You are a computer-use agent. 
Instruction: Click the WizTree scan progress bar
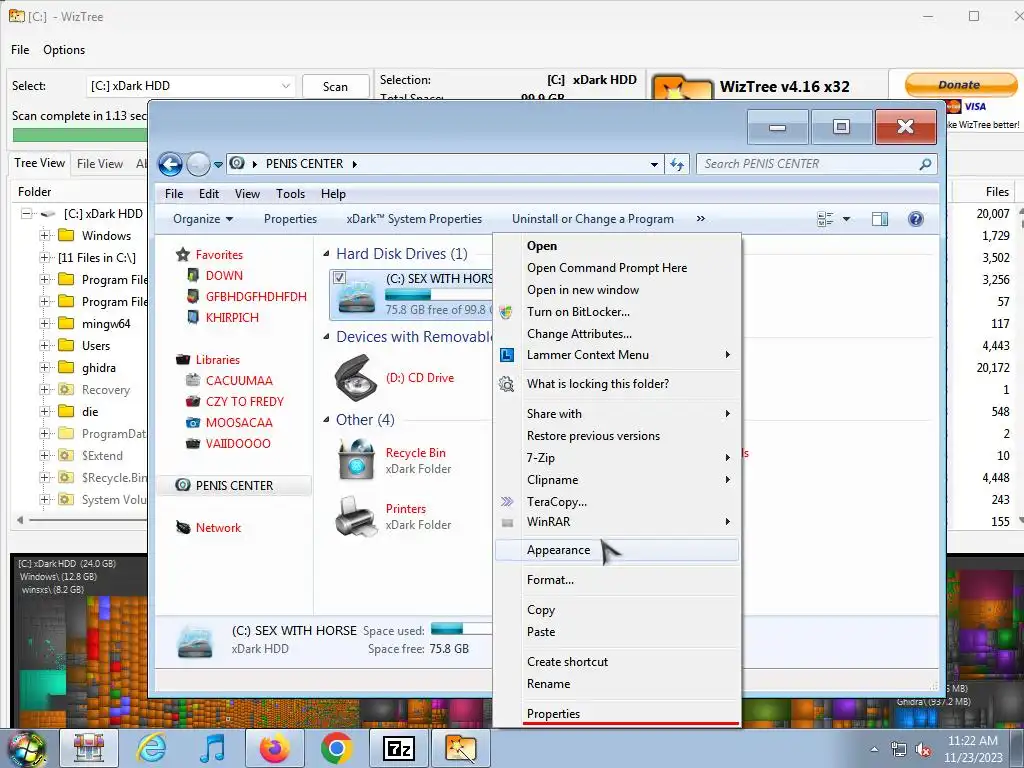[80, 135]
